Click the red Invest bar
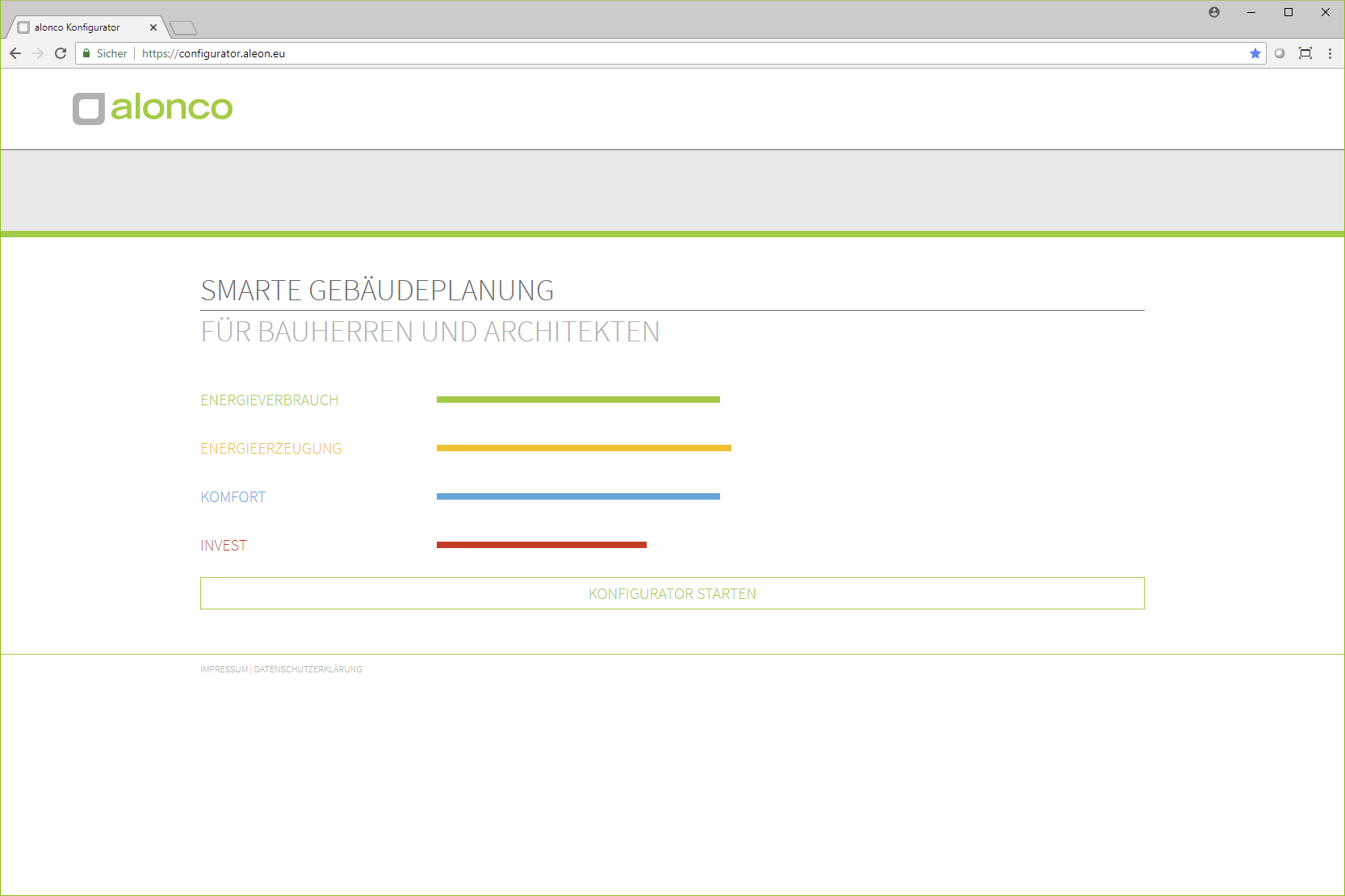1345x896 pixels. pyautogui.click(x=541, y=545)
